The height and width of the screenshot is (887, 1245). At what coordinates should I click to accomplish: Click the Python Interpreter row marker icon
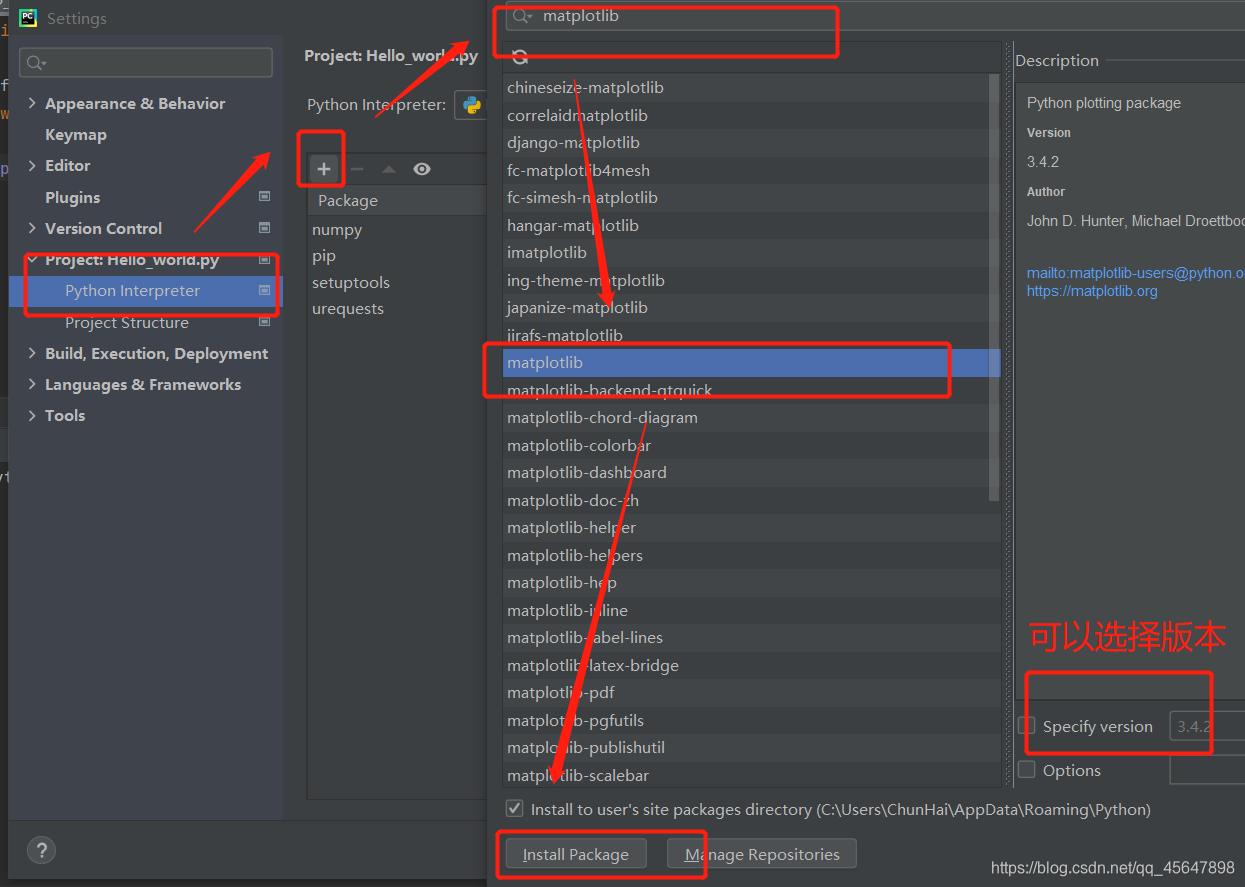[x=264, y=291]
